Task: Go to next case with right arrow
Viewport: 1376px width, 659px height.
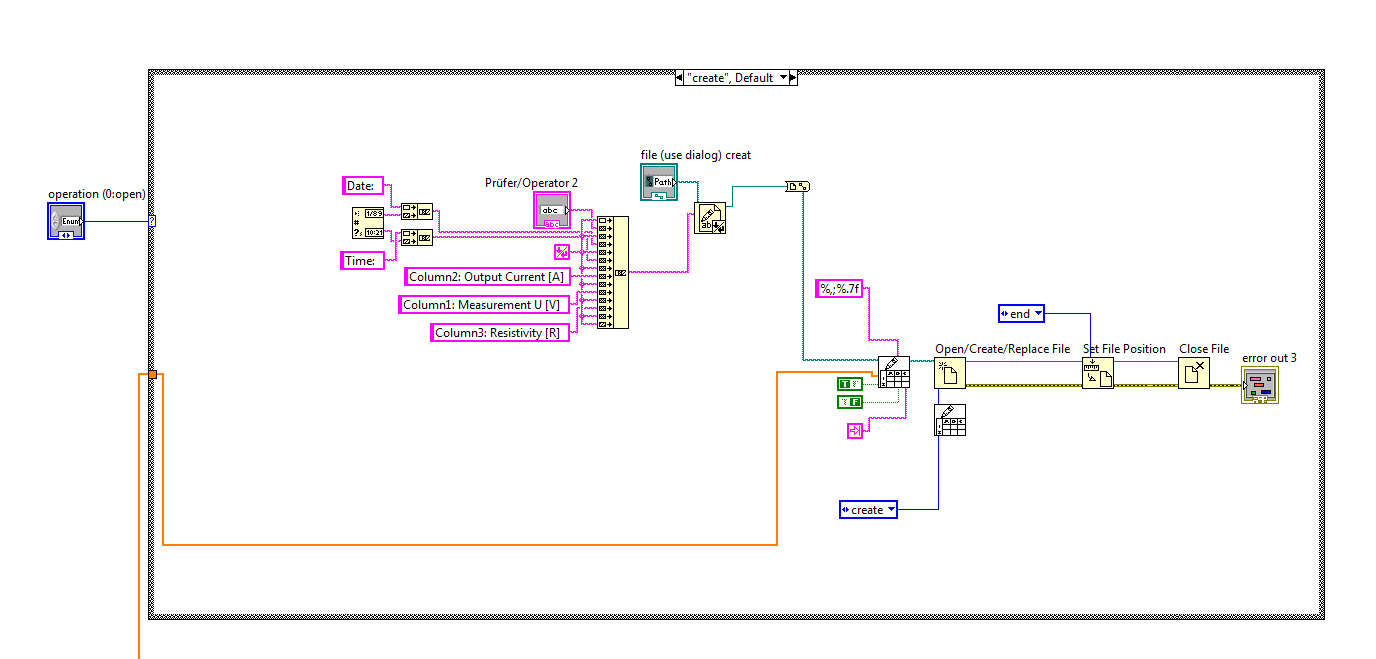Action: tap(793, 77)
